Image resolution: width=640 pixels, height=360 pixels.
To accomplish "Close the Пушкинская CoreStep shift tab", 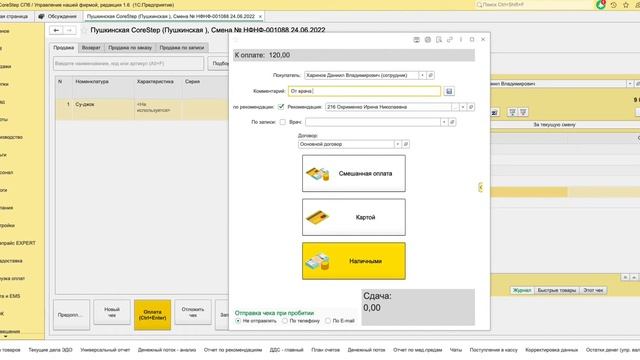I will click(x=260, y=16).
